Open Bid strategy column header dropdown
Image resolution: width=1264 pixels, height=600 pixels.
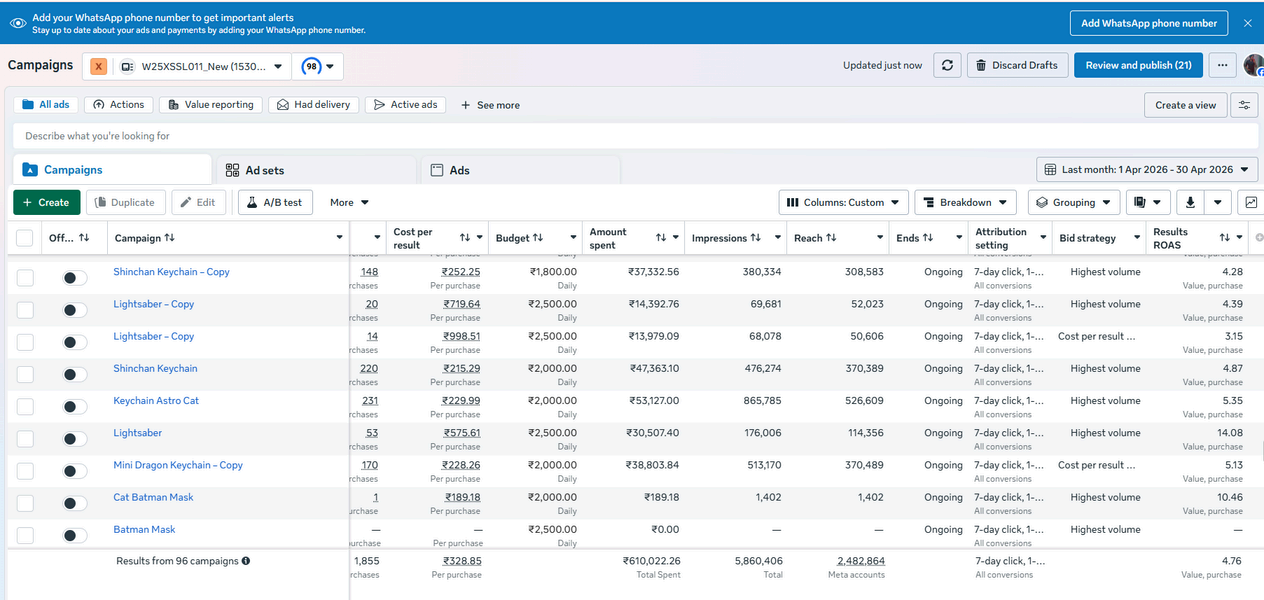[x=1138, y=238]
